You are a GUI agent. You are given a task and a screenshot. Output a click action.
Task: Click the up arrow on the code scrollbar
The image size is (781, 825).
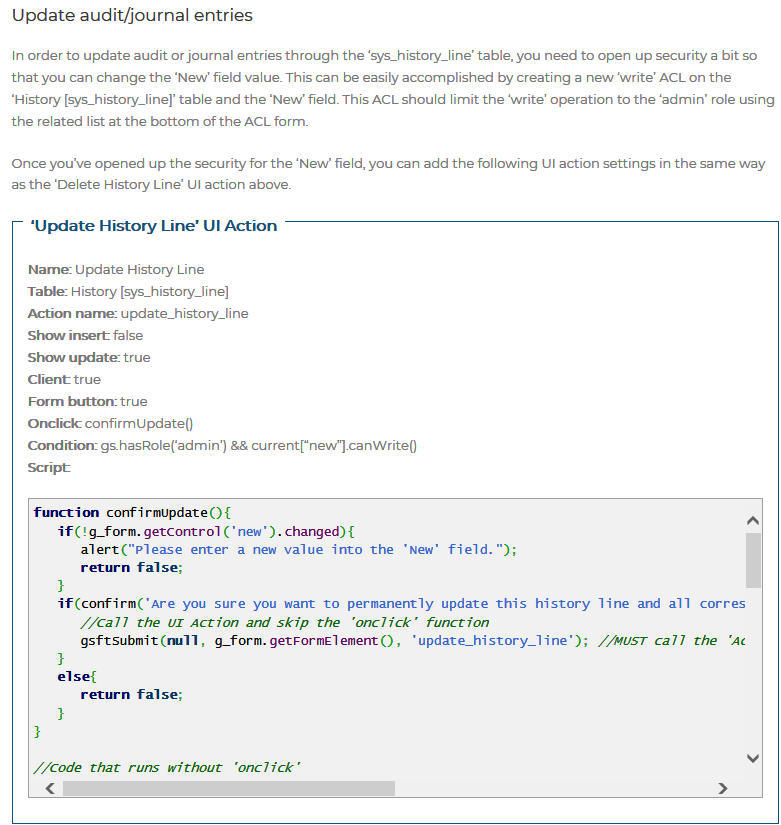tap(753, 520)
